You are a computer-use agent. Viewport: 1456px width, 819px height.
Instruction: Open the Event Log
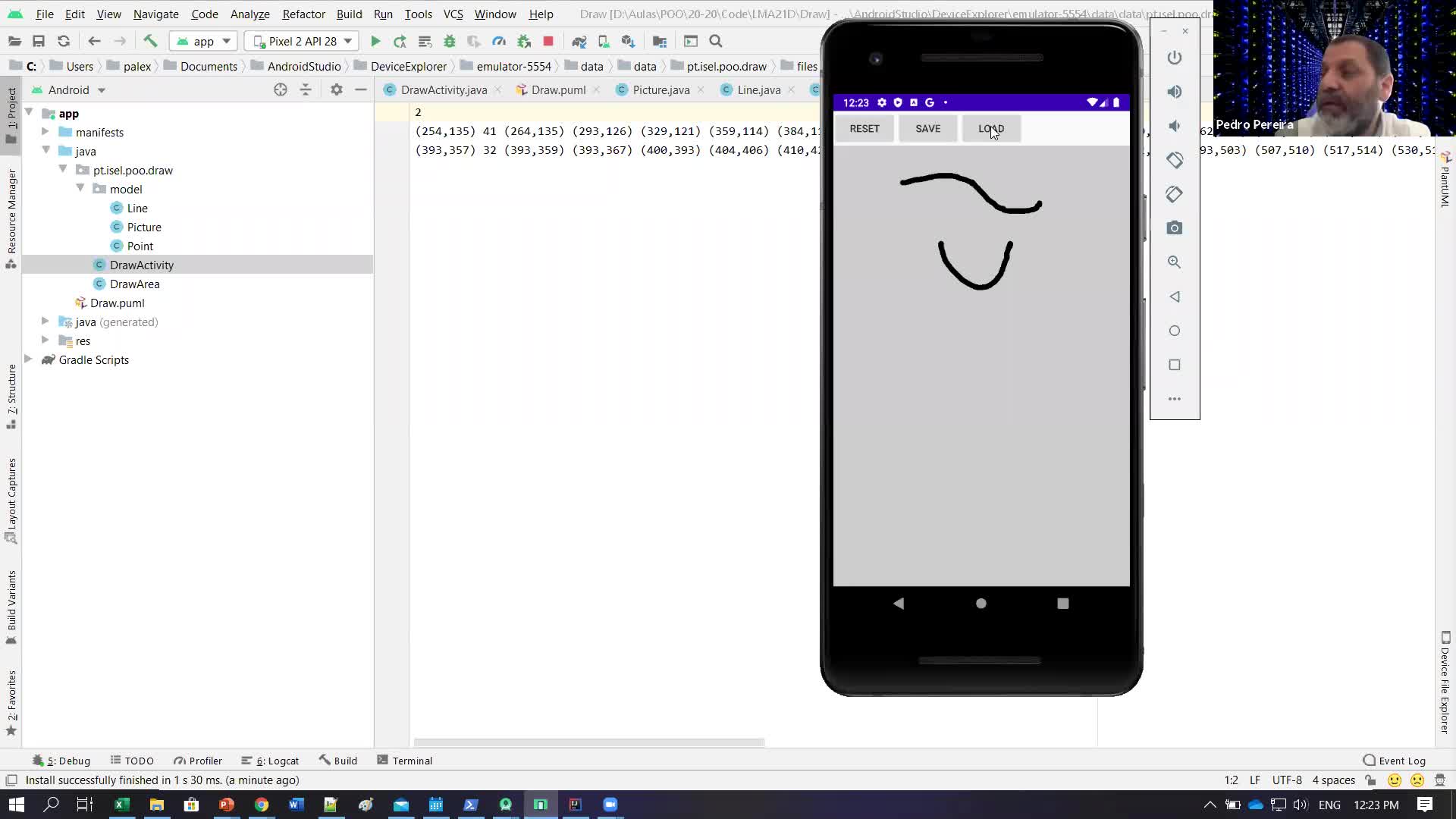[1394, 761]
